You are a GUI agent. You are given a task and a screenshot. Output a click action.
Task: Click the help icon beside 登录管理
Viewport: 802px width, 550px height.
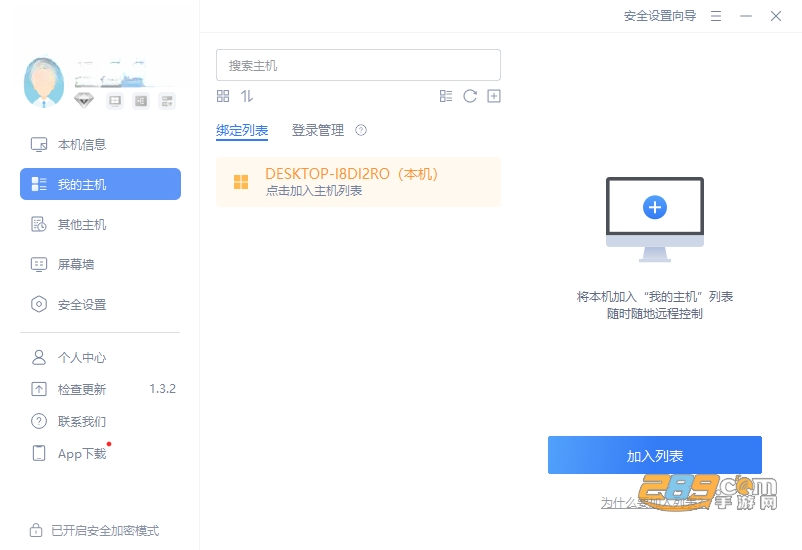point(361,130)
